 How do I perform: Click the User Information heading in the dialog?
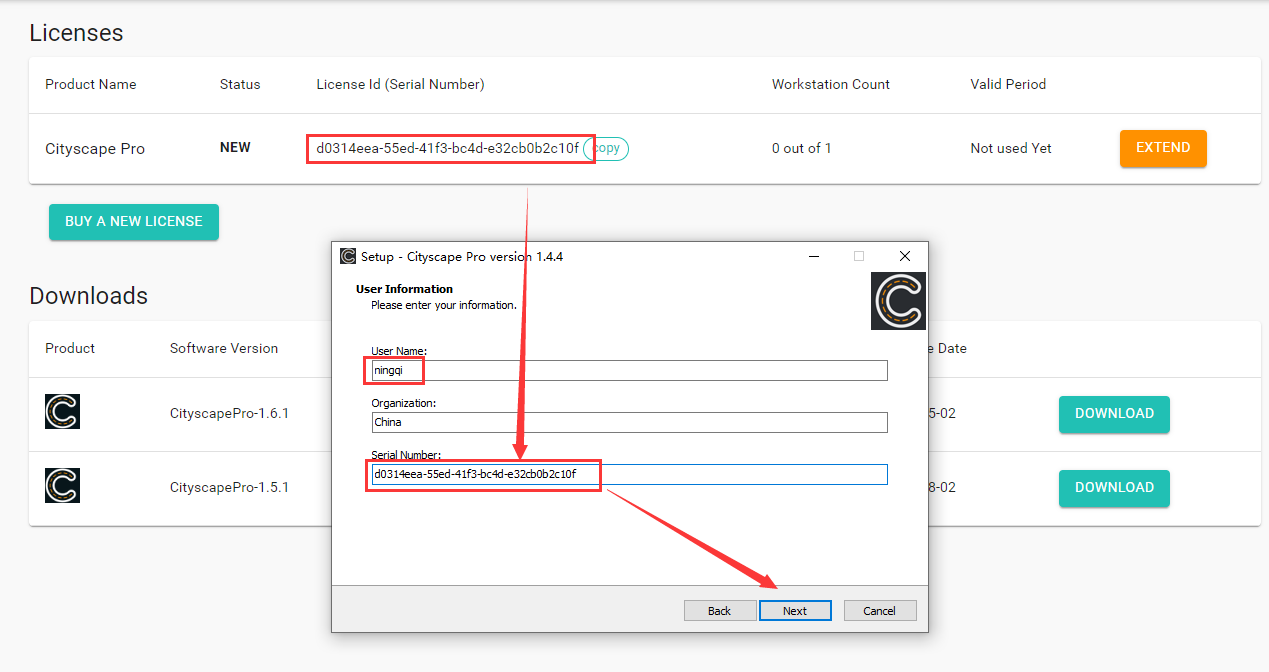point(404,289)
